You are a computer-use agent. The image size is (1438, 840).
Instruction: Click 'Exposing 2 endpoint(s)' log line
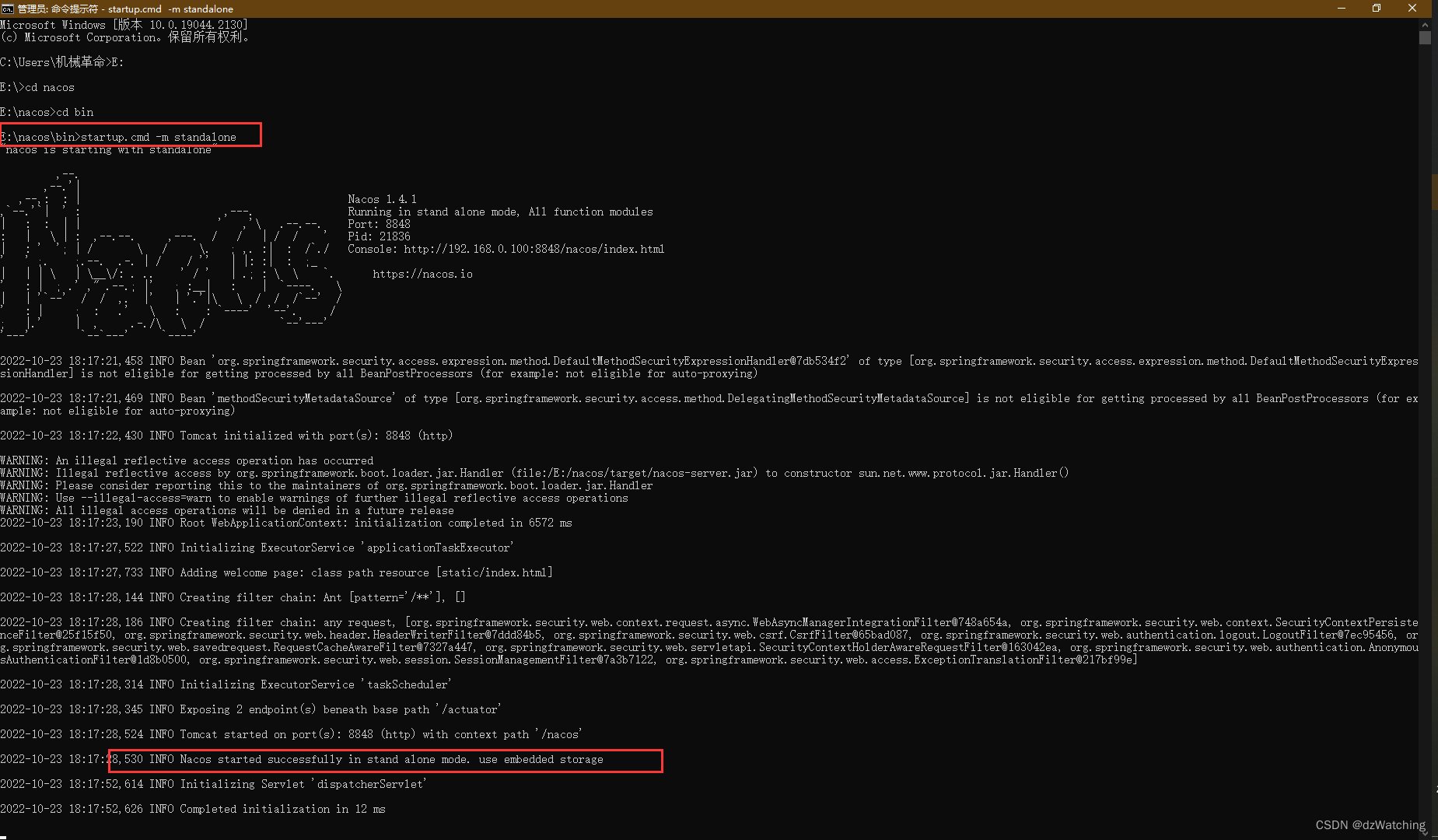[x=251, y=709]
